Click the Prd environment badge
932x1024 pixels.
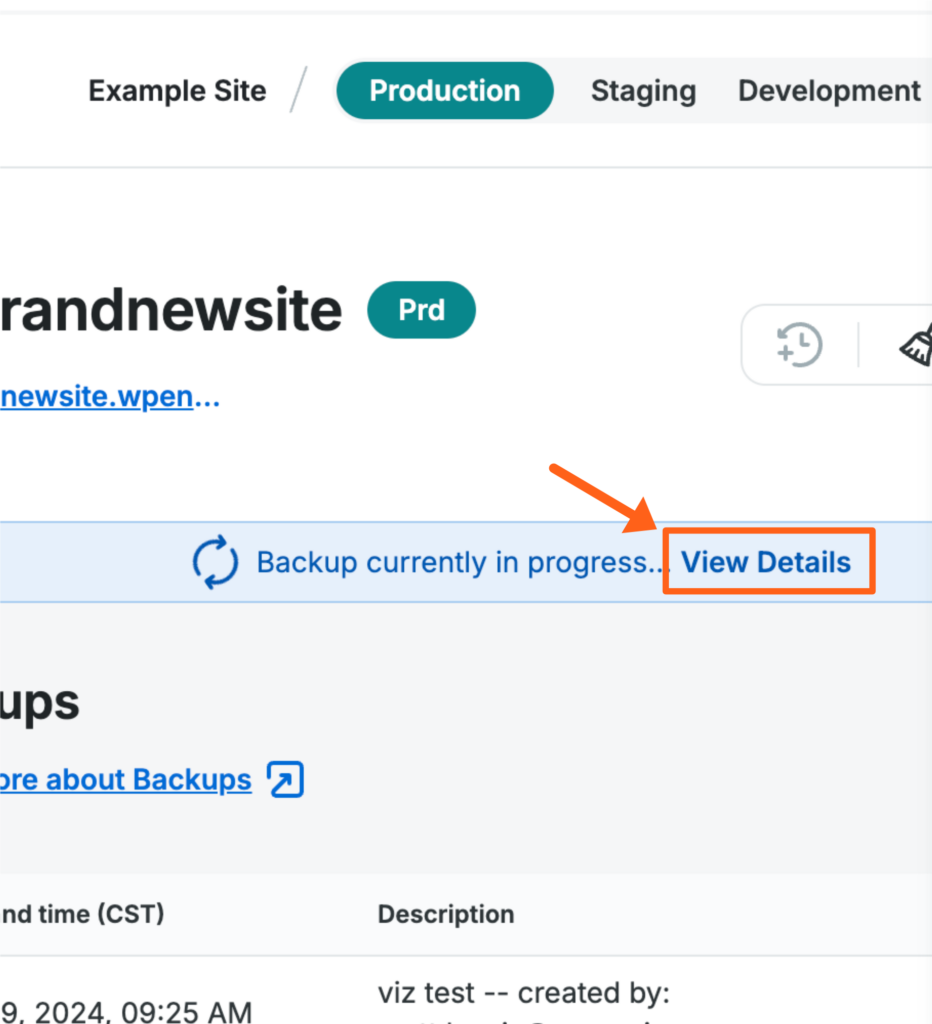point(421,310)
